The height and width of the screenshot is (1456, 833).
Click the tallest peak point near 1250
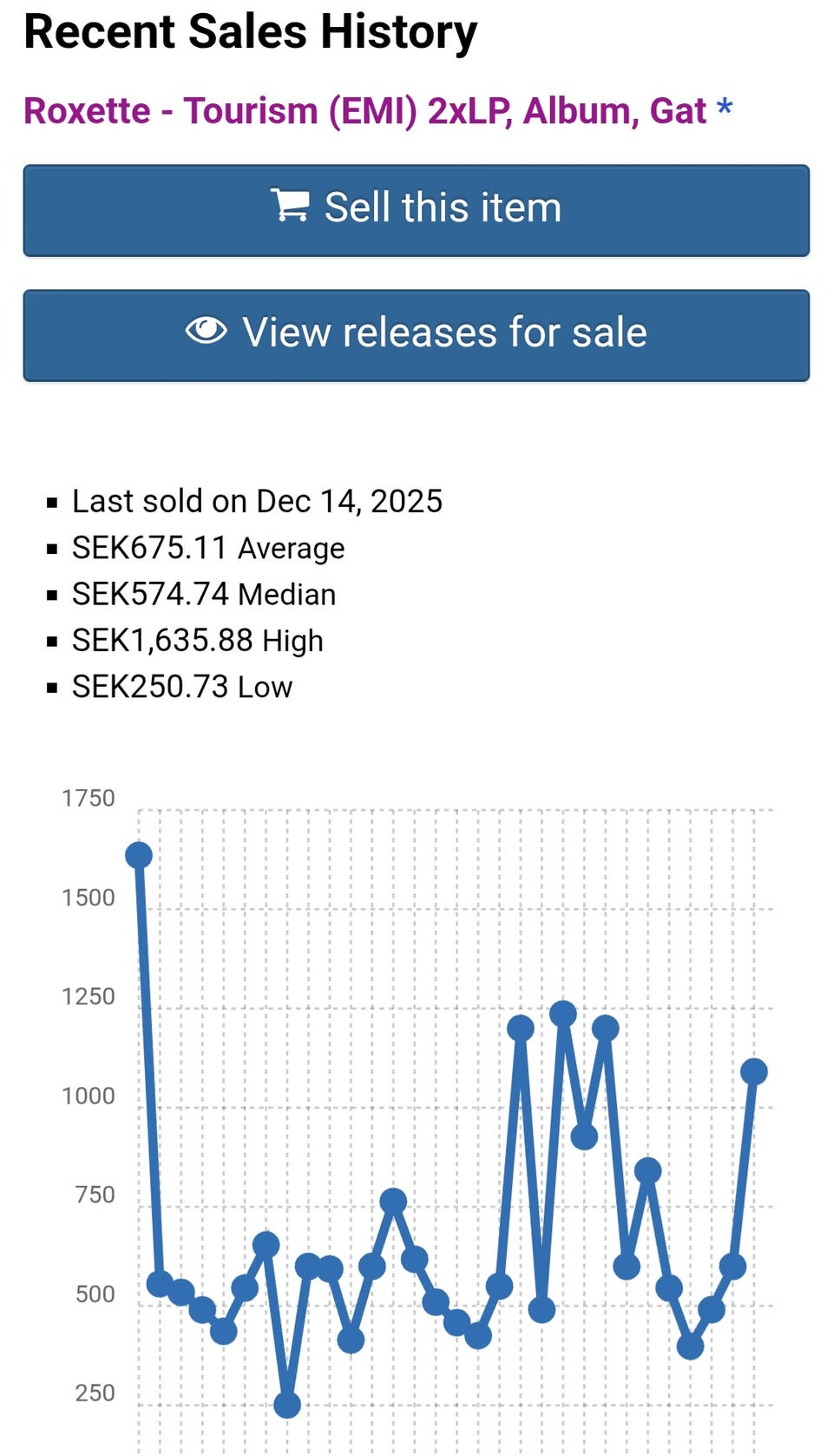[x=563, y=1013]
